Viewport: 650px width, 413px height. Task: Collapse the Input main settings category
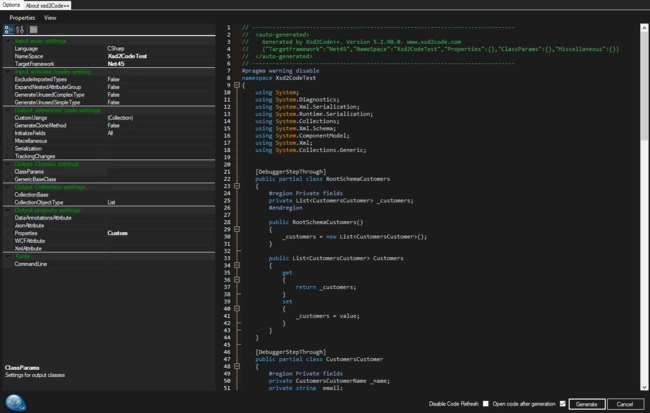coord(8,41)
